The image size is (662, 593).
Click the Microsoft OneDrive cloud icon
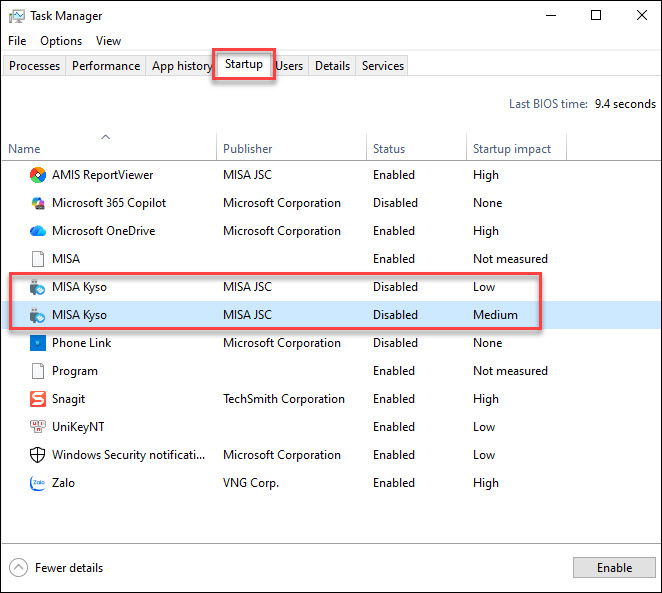[38, 231]
